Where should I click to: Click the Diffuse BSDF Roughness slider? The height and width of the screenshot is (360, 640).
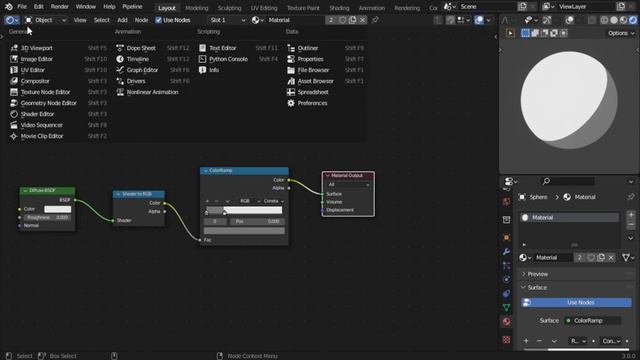tap(47, 218)
